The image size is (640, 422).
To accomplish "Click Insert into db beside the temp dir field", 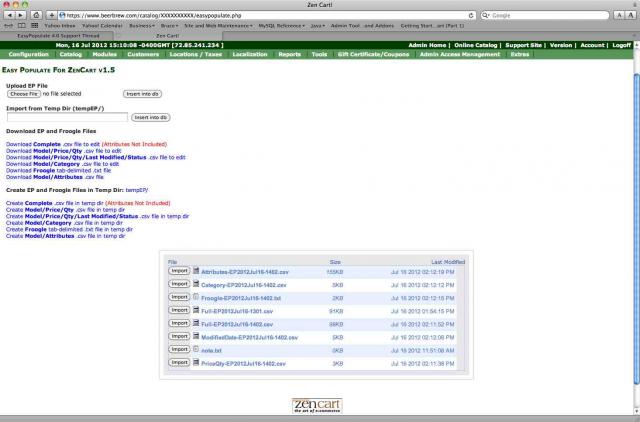I will click(x=151, y=118).
